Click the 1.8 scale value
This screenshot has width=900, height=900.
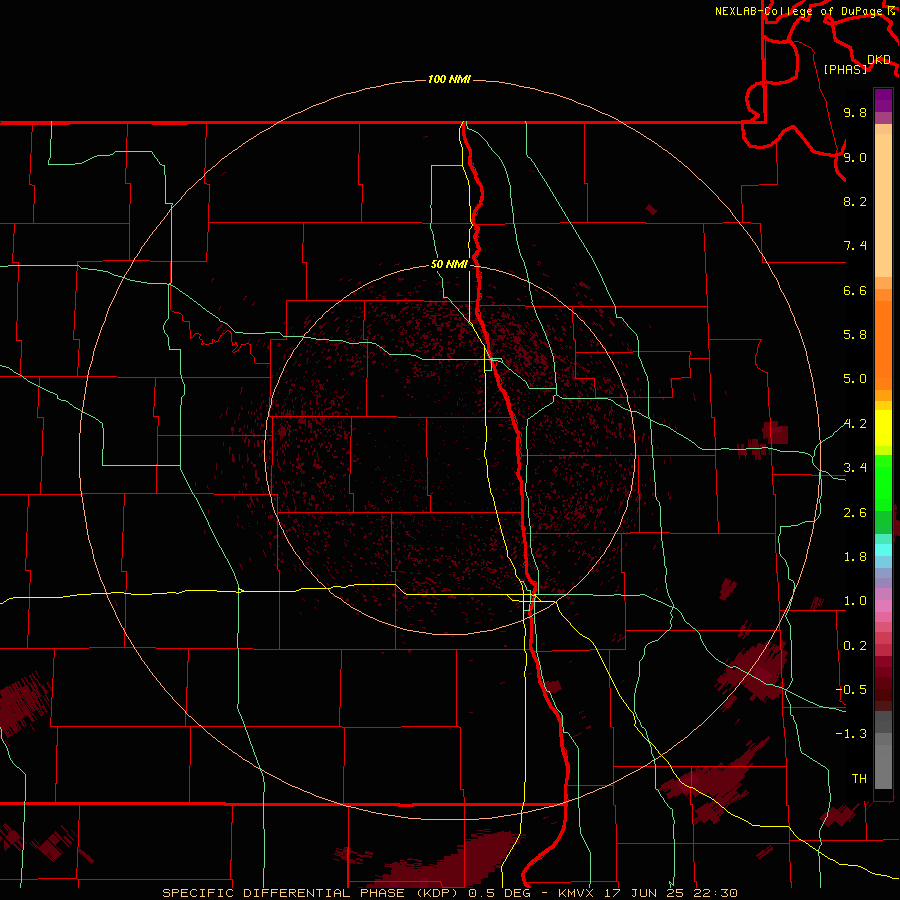tap(855, 557)
